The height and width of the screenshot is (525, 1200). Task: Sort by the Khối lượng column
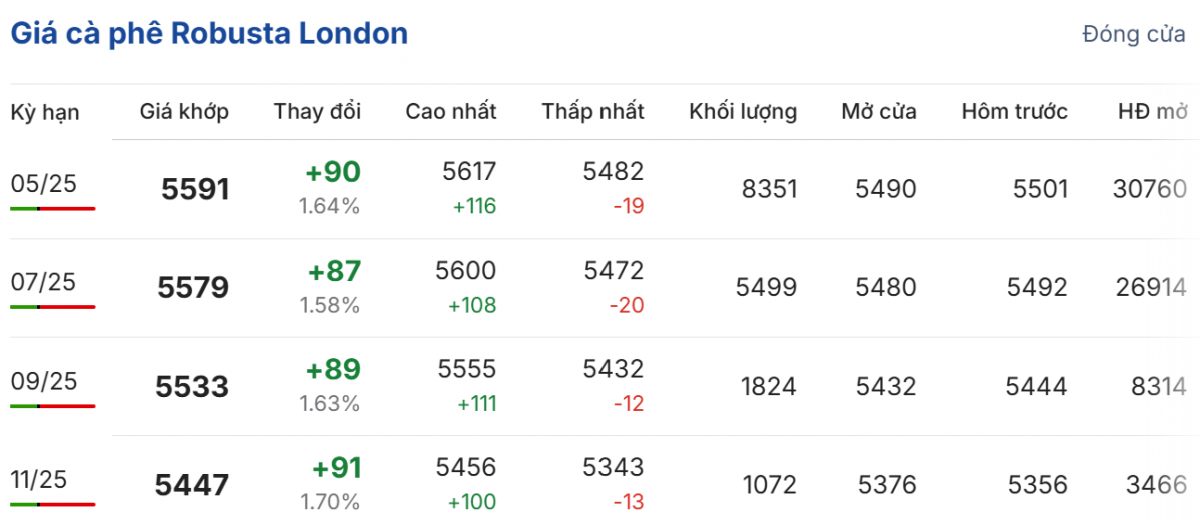pyautogui.click(x=743, y=112)
